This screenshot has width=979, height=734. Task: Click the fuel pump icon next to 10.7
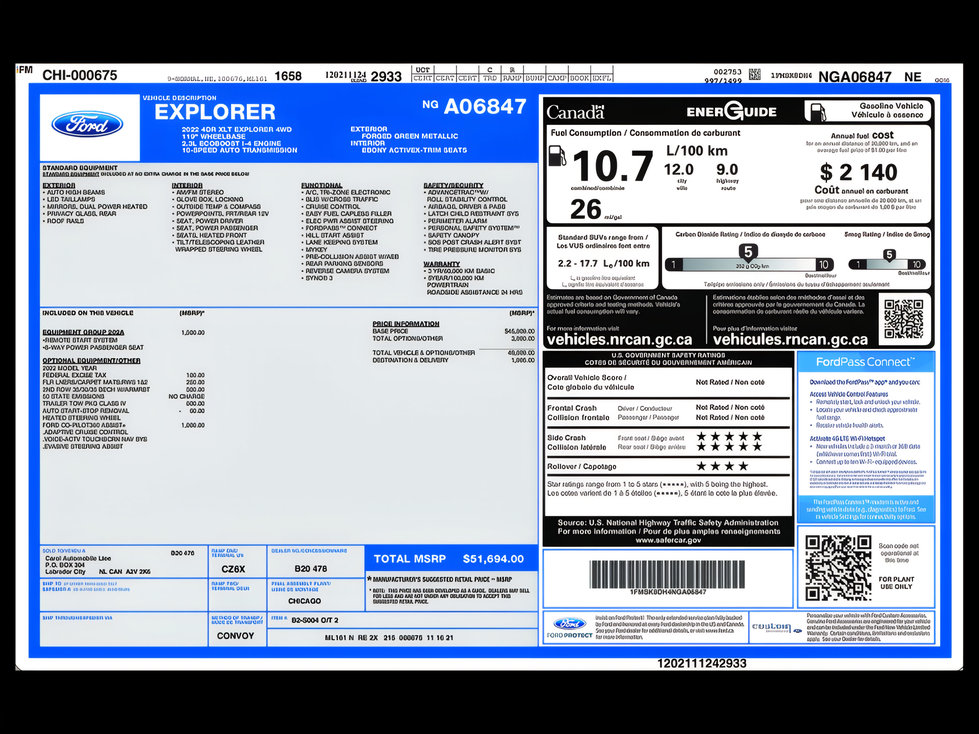point(556,155)
